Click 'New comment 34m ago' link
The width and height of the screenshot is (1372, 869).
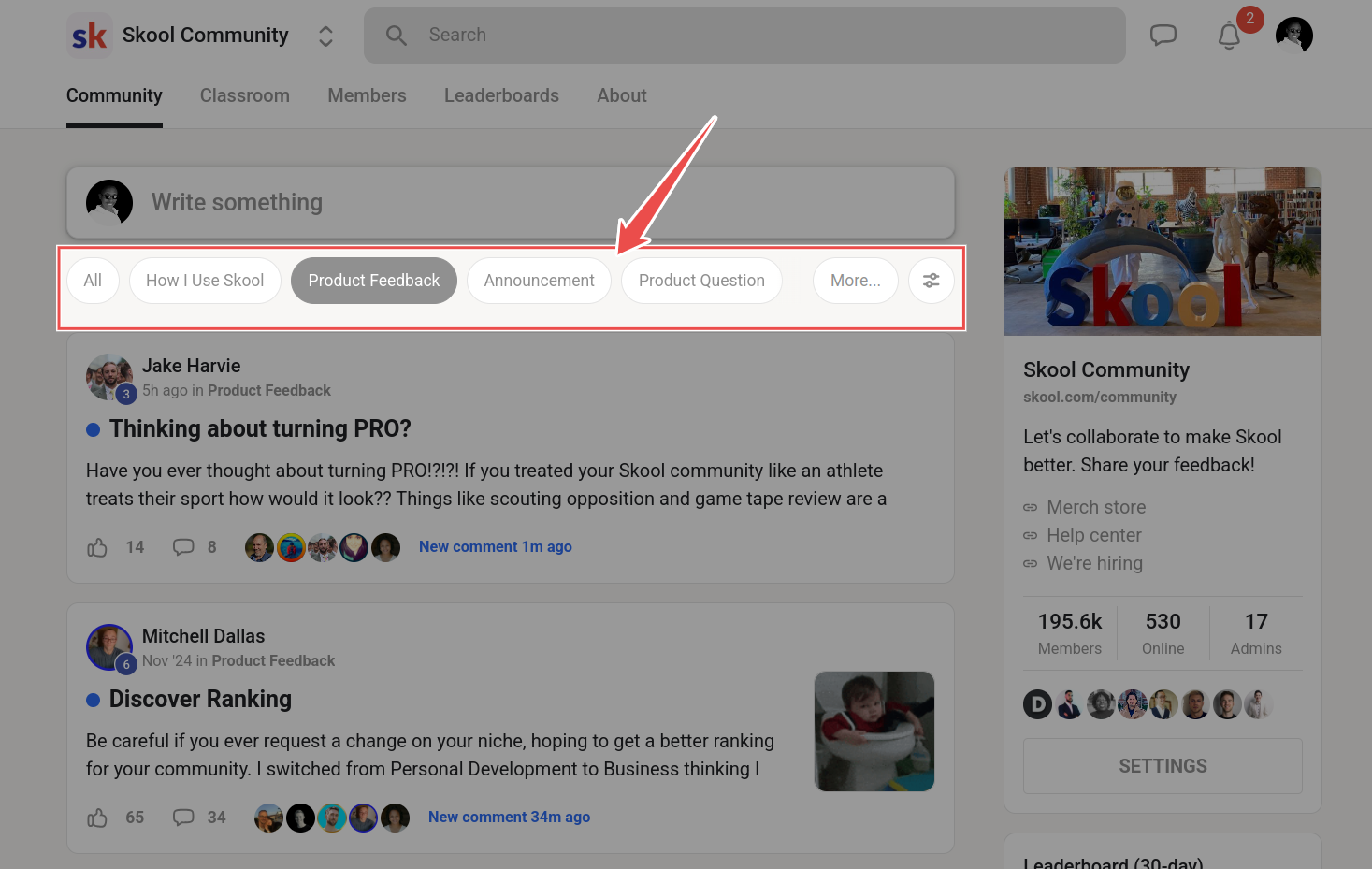click(510, 817)
